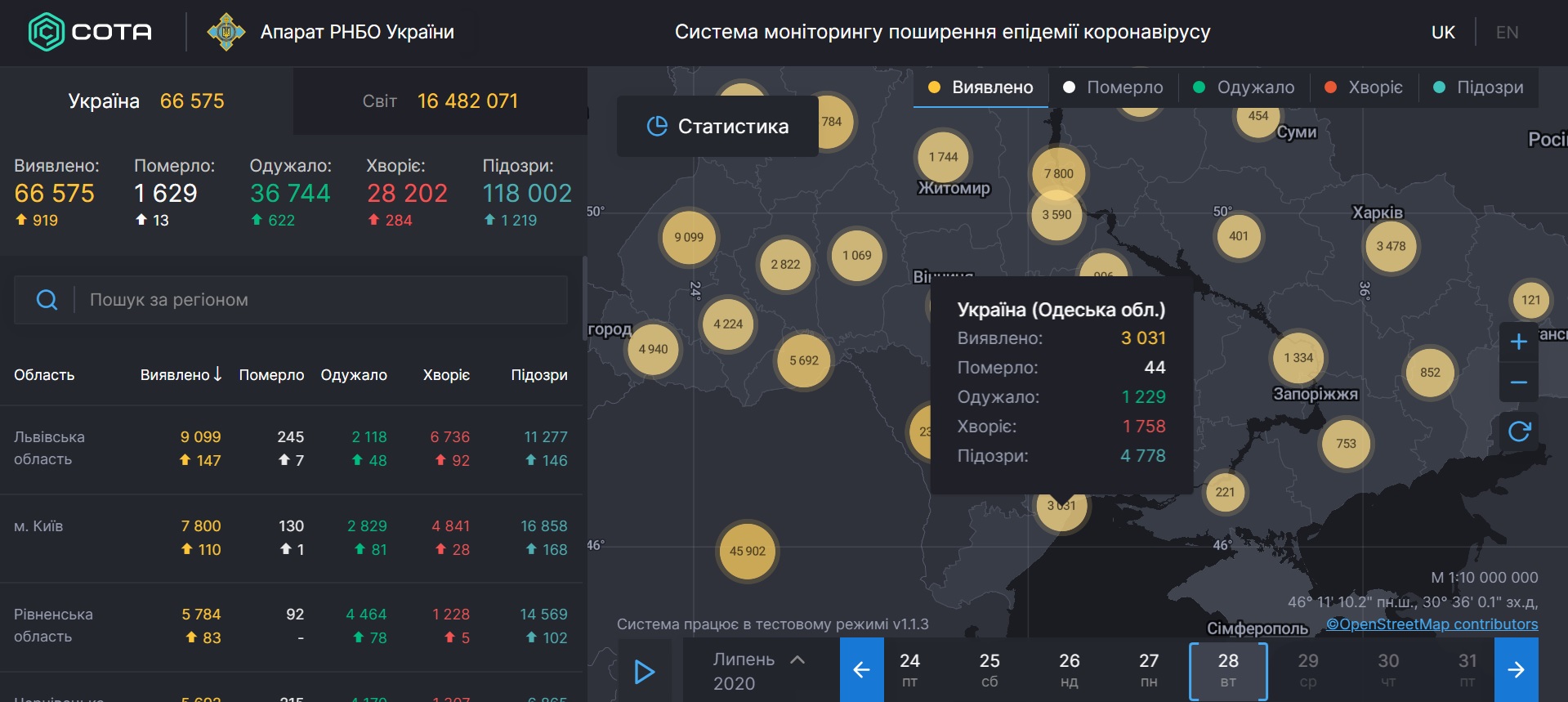Click the Одужало 36 744 total
The image size is (1568, 702).
(290, 194)
